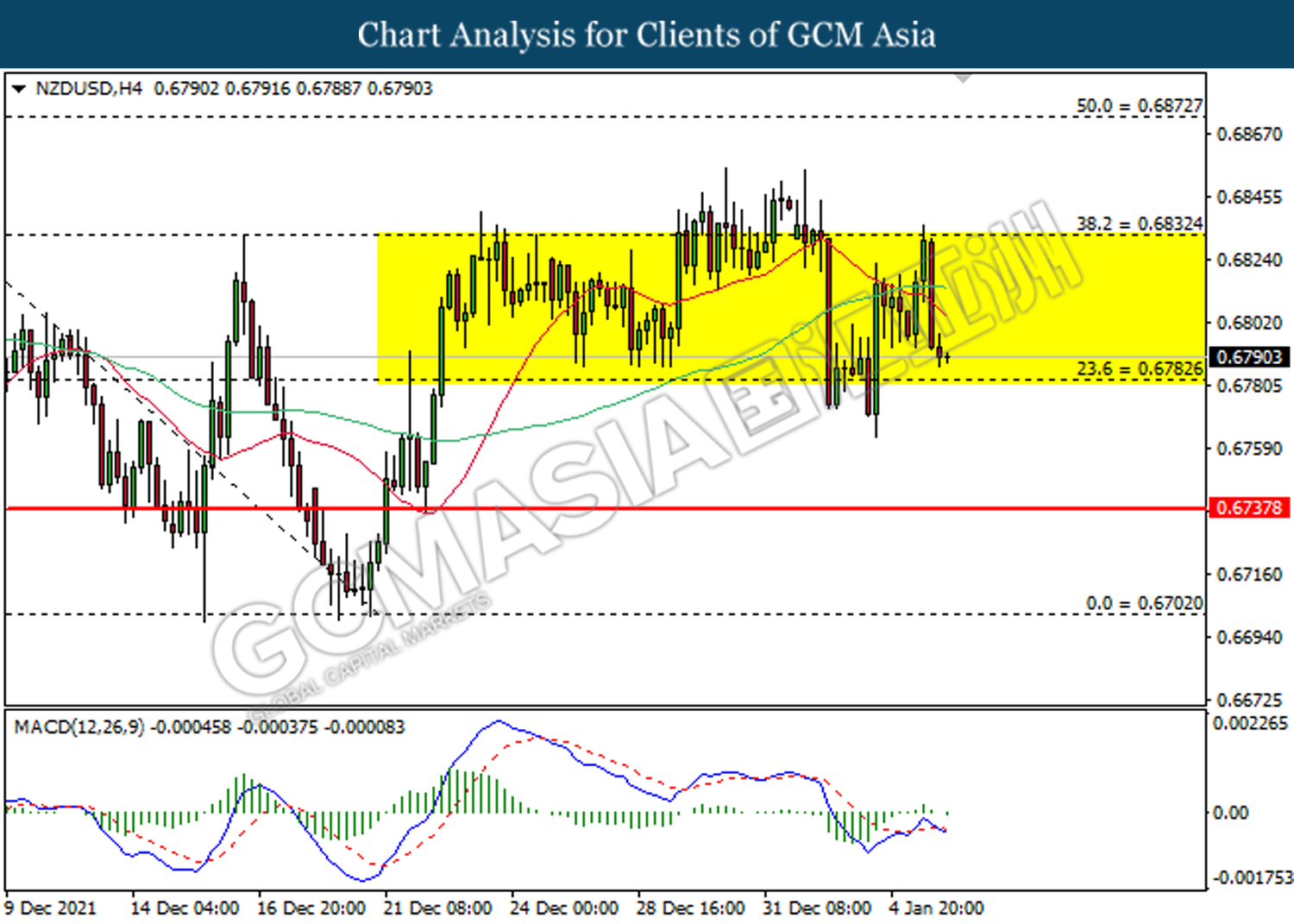The image size is (1294, 924).
Task: Click the time label 28 Dec 16:00
Action: coord(691,908)
